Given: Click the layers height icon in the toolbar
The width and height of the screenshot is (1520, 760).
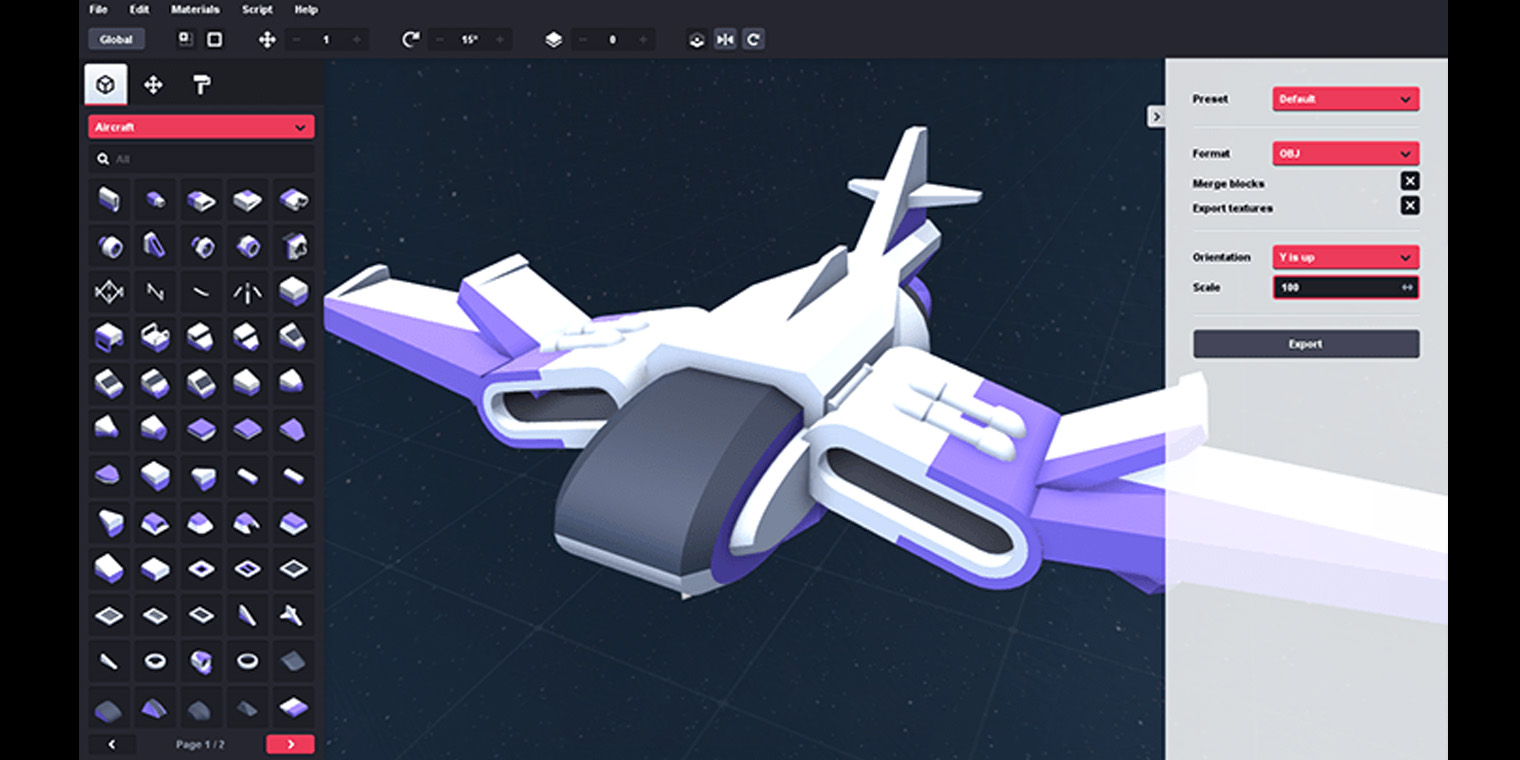Looking at the screenshot, I should coord(553,40).
